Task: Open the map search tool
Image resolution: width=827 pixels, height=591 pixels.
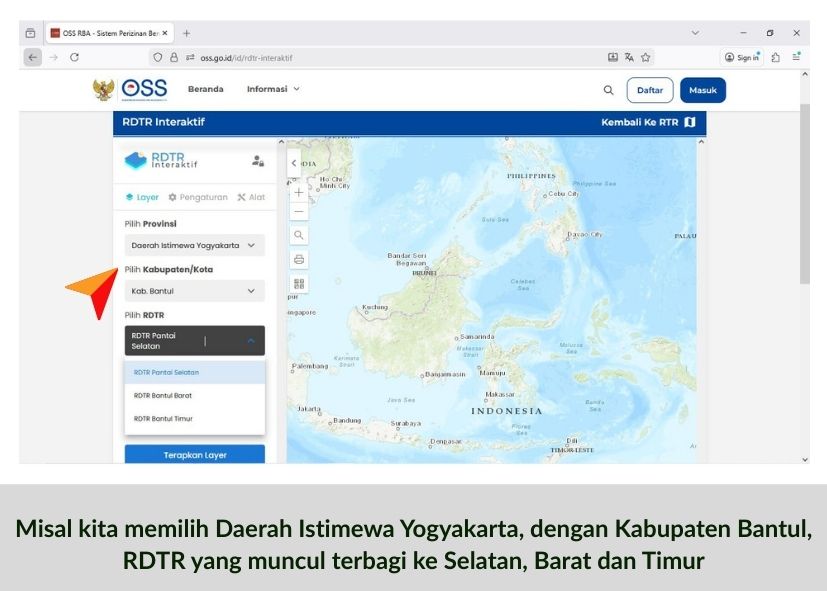Action: click(x=299, y=236)
